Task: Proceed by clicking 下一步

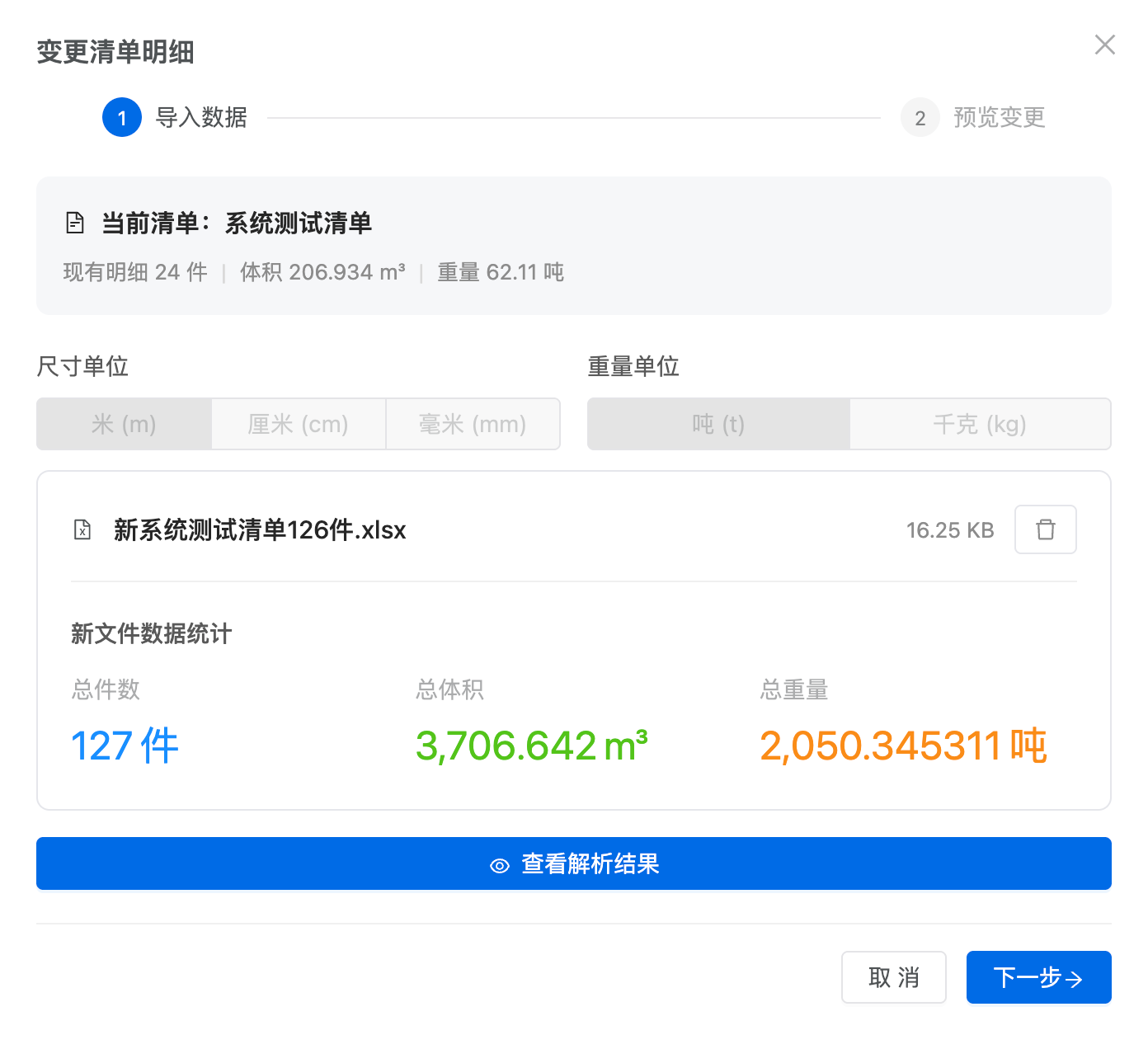Action: pyautogui.click(x=1038, y=978)
